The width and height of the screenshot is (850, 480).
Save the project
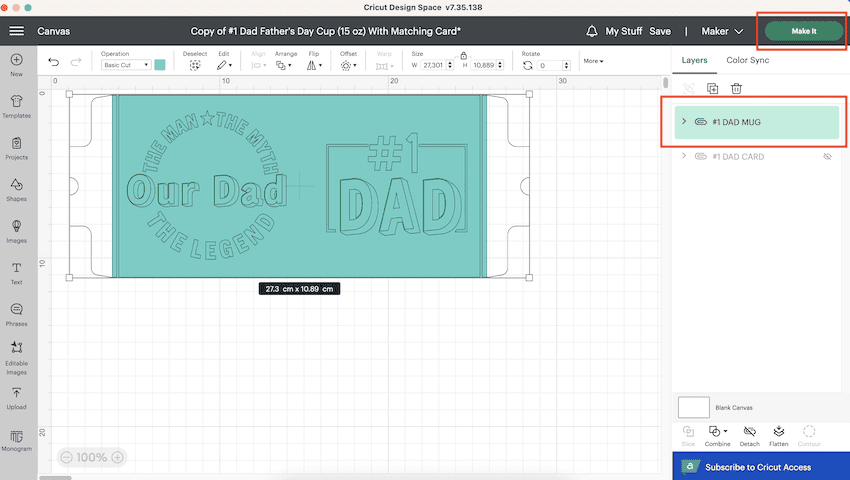click(x=660, y=31)
